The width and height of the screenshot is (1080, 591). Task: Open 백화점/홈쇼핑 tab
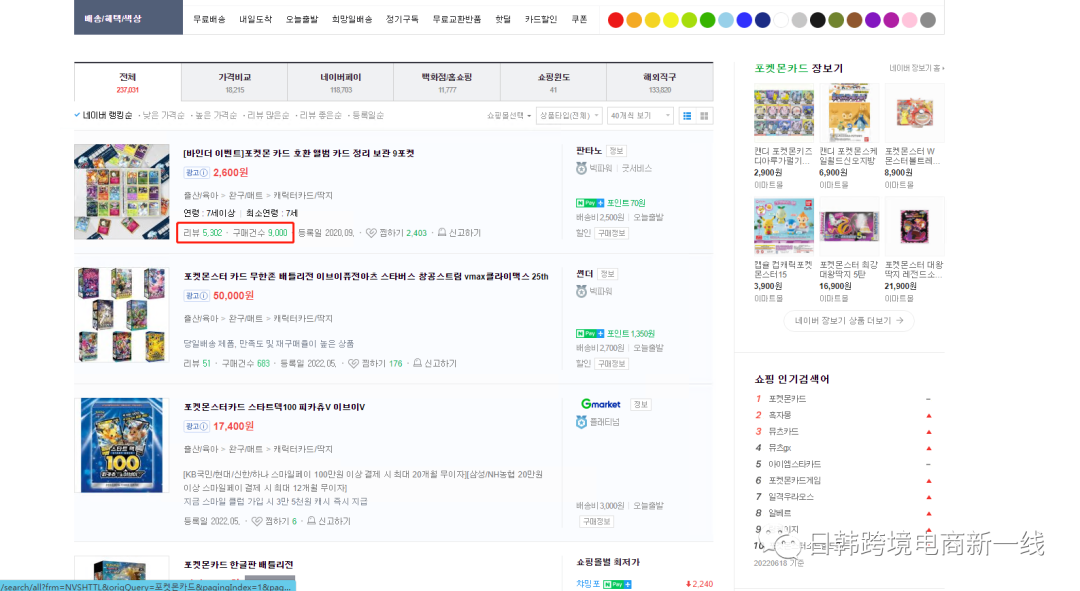click(x=447, y=82)
